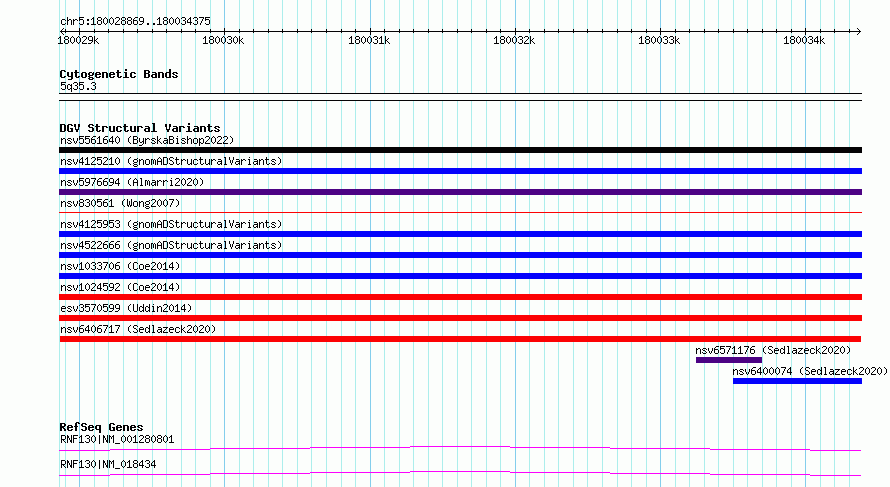Viewport: 890px width, 487px height.
Task: Click the 180032k ruler position label
Action: point(514,40)
